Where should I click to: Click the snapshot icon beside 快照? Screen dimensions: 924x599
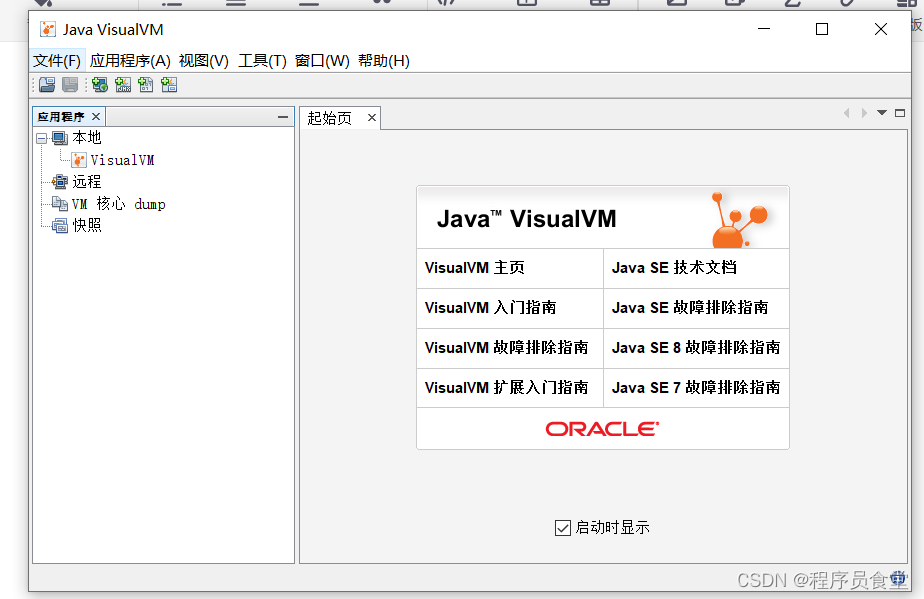pyautogui.click(x=60, y=225)
